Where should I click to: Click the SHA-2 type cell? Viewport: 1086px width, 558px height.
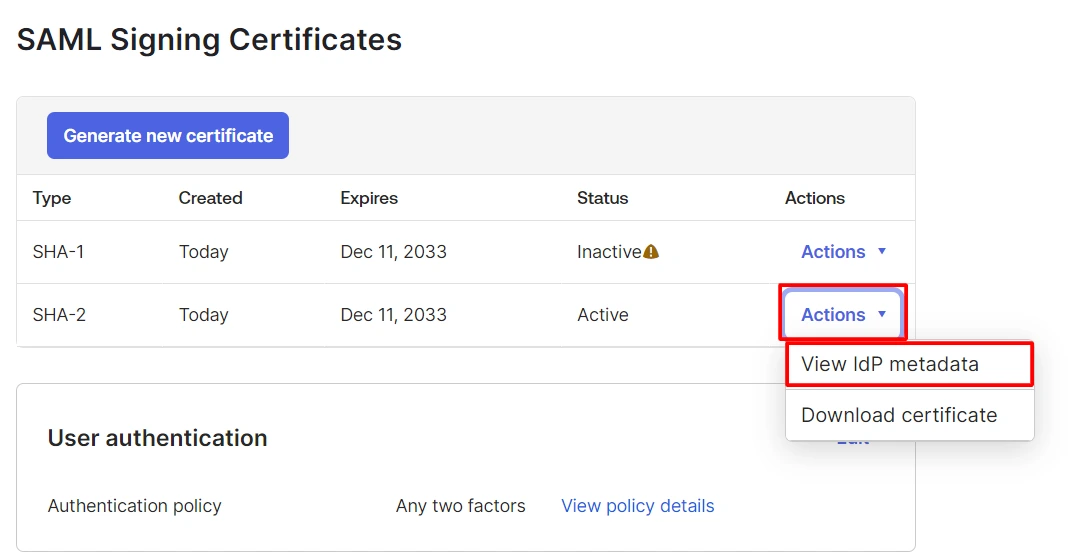(60, 315)
